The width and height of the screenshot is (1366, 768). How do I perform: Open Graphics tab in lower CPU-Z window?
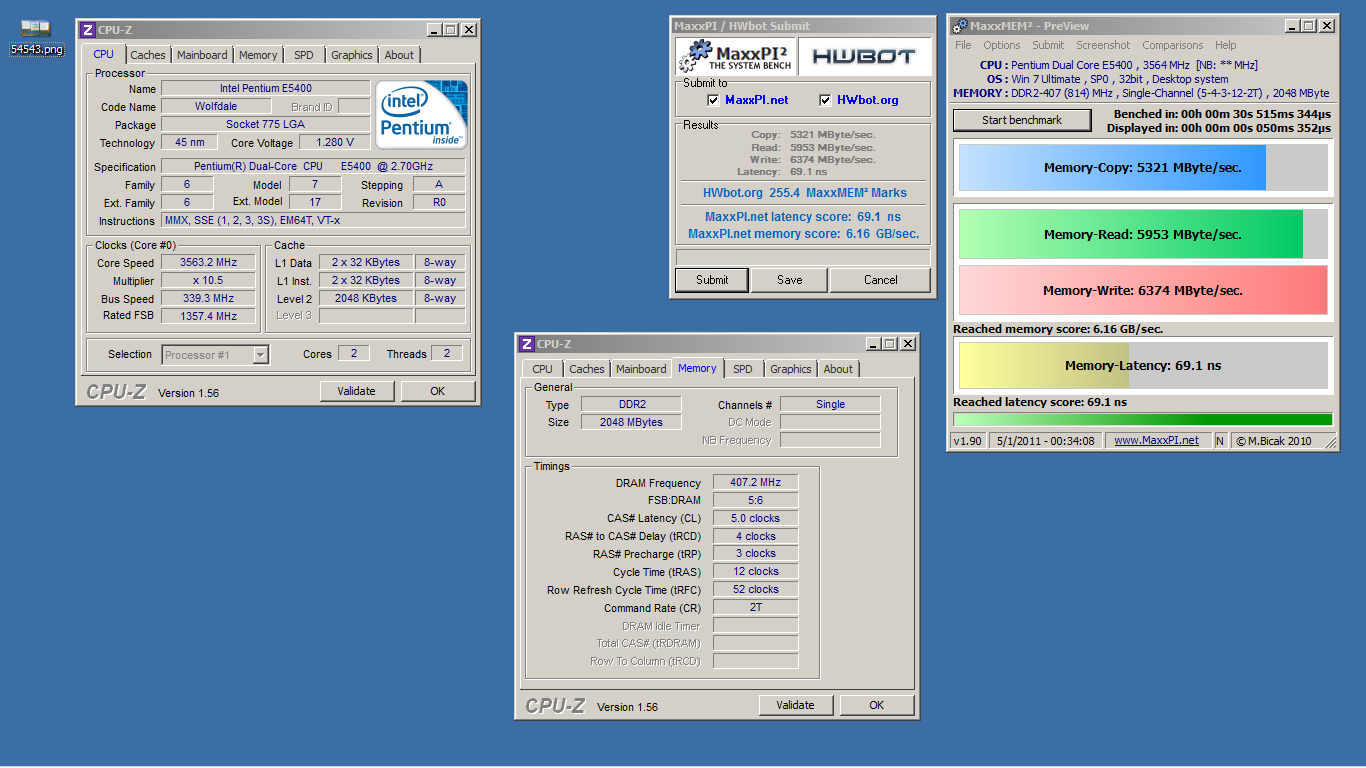791,369
